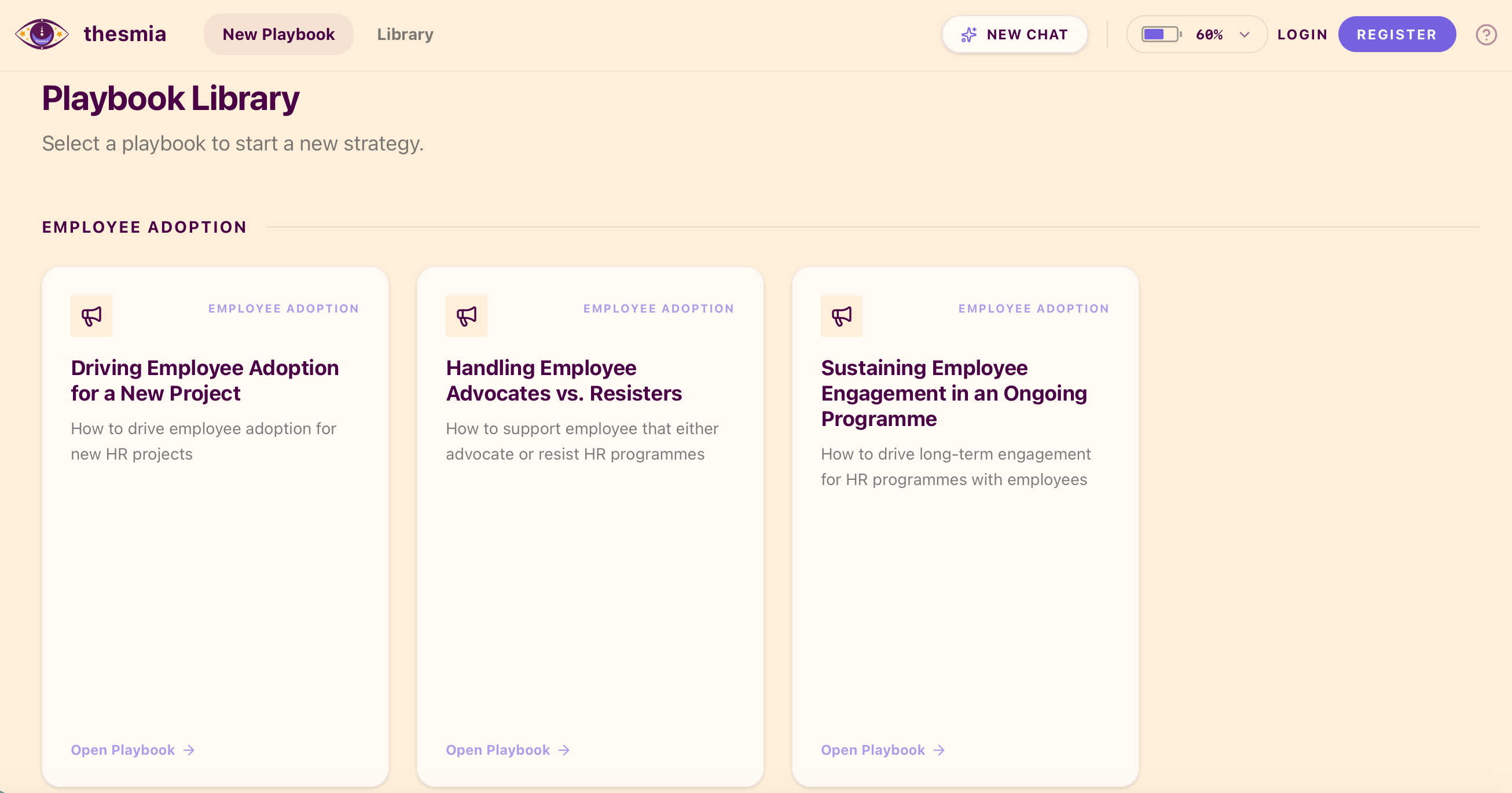Click the battery level progress indicator
Viewport: 1512px width, 793px height.
coord(1158,34)
